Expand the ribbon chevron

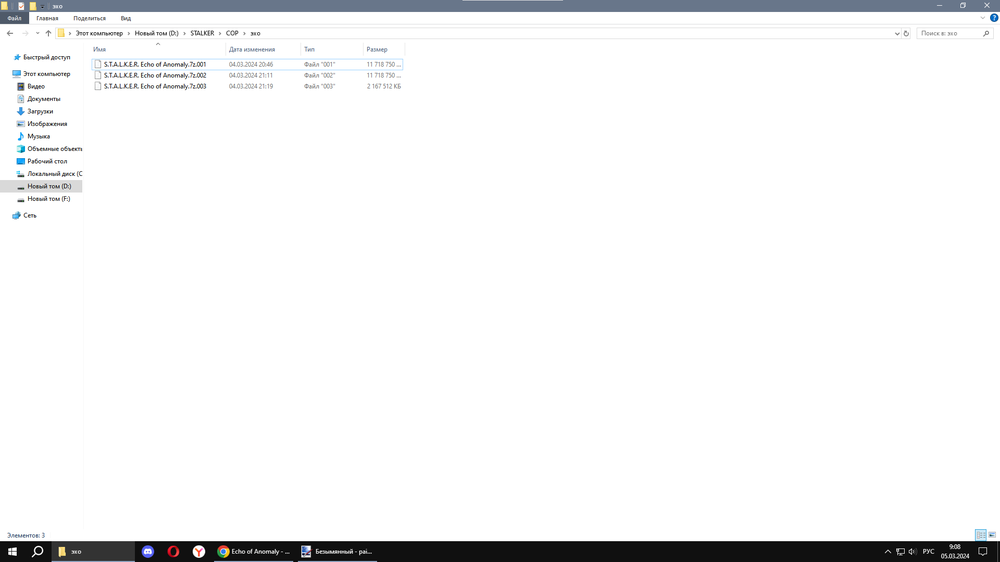tap(983, 18)
